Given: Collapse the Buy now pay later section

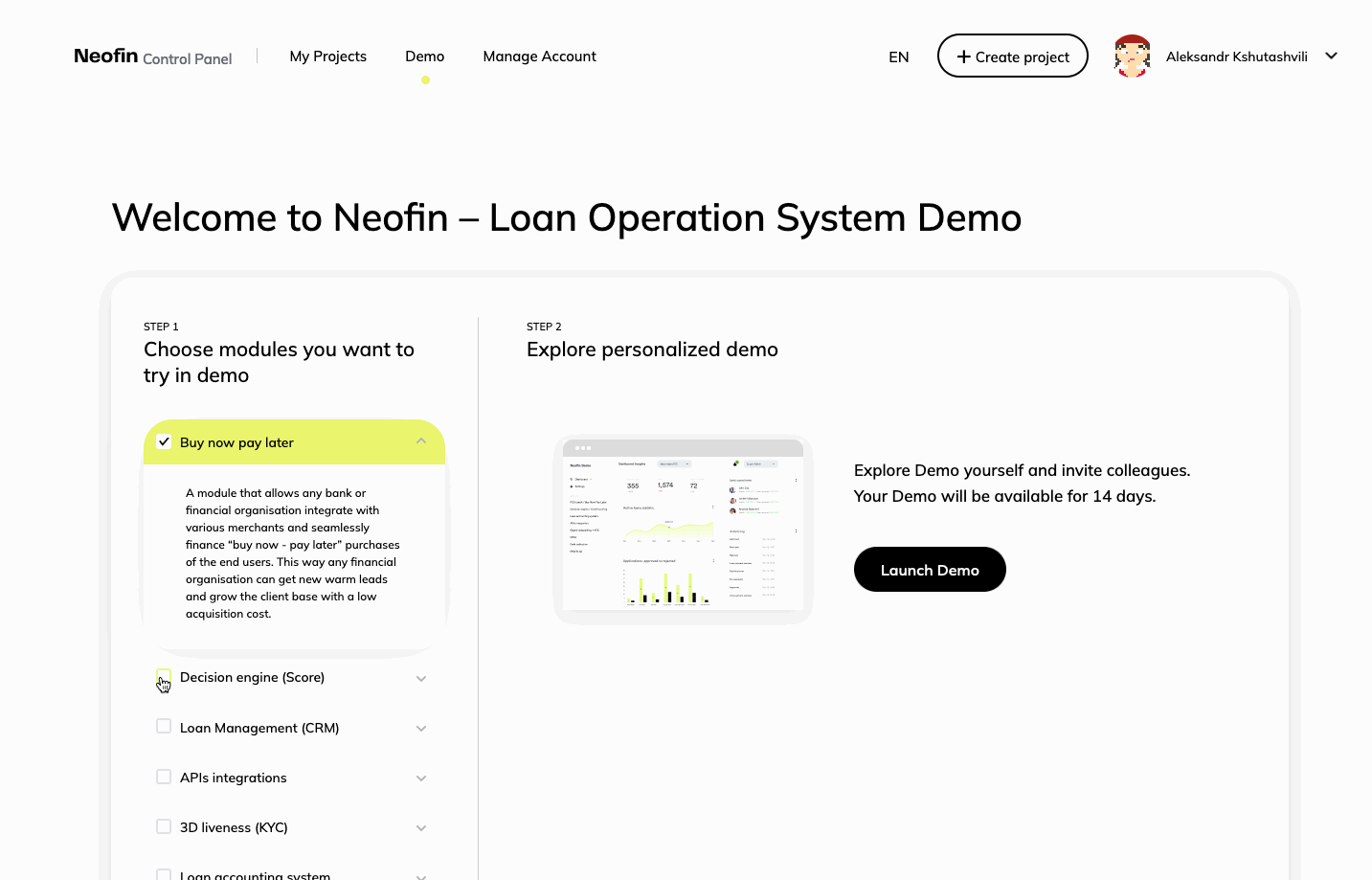Looking at the screenshot, I should pyautogui.click(x=421, y=440).
